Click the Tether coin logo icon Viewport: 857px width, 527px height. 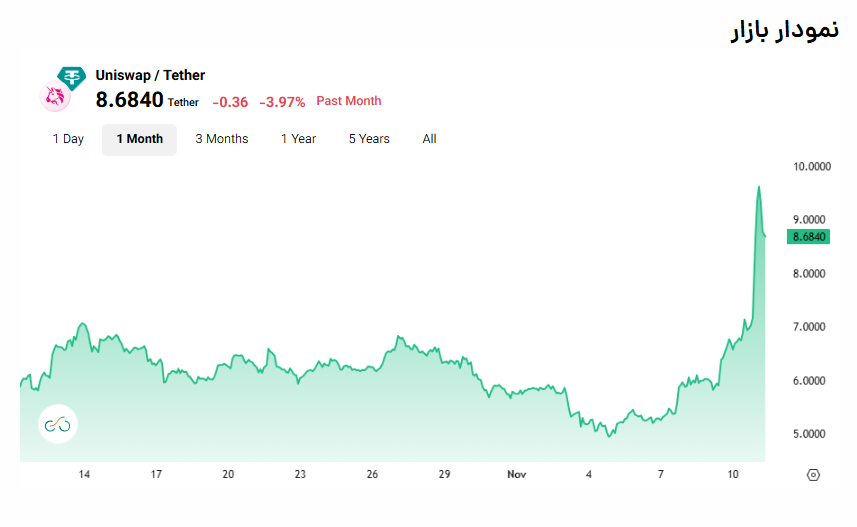72,77
